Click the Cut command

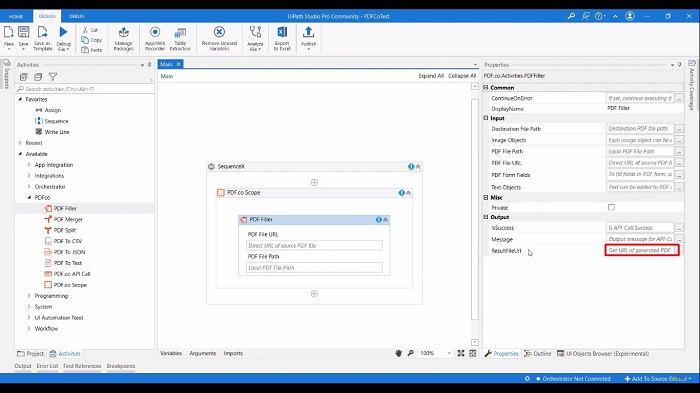pos(90,30)
